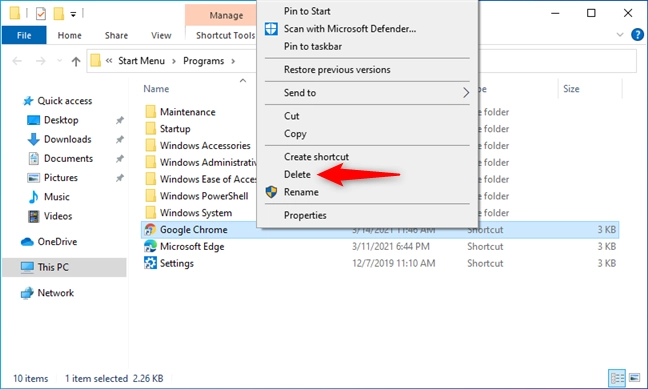Expand the Send to submenu arrow
This screenshot has height=389, width=648.
coord(466,93)
